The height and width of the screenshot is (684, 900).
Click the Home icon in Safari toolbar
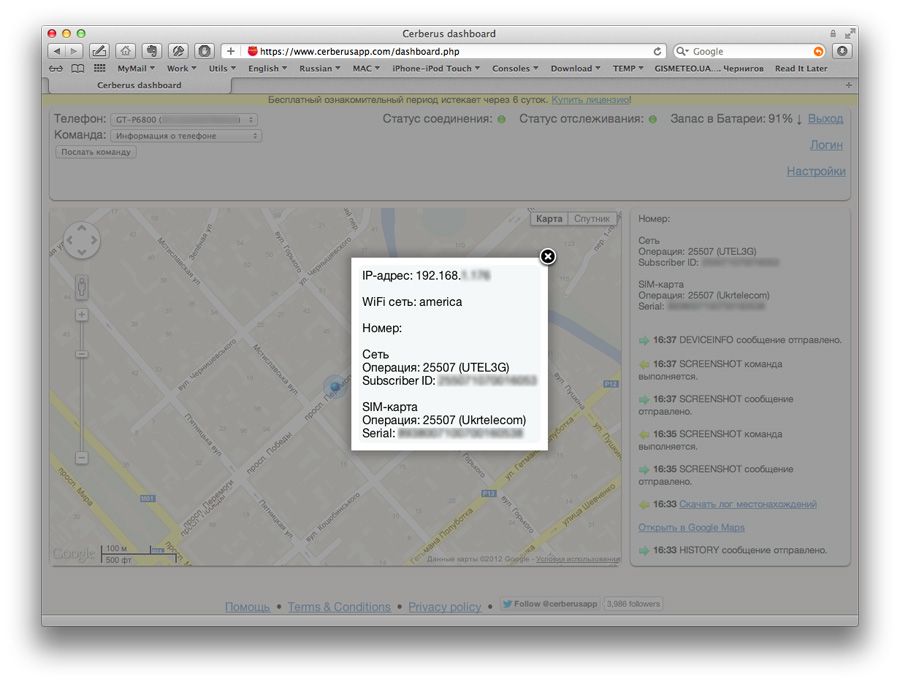pyautogui.click(x=125, y=51)
